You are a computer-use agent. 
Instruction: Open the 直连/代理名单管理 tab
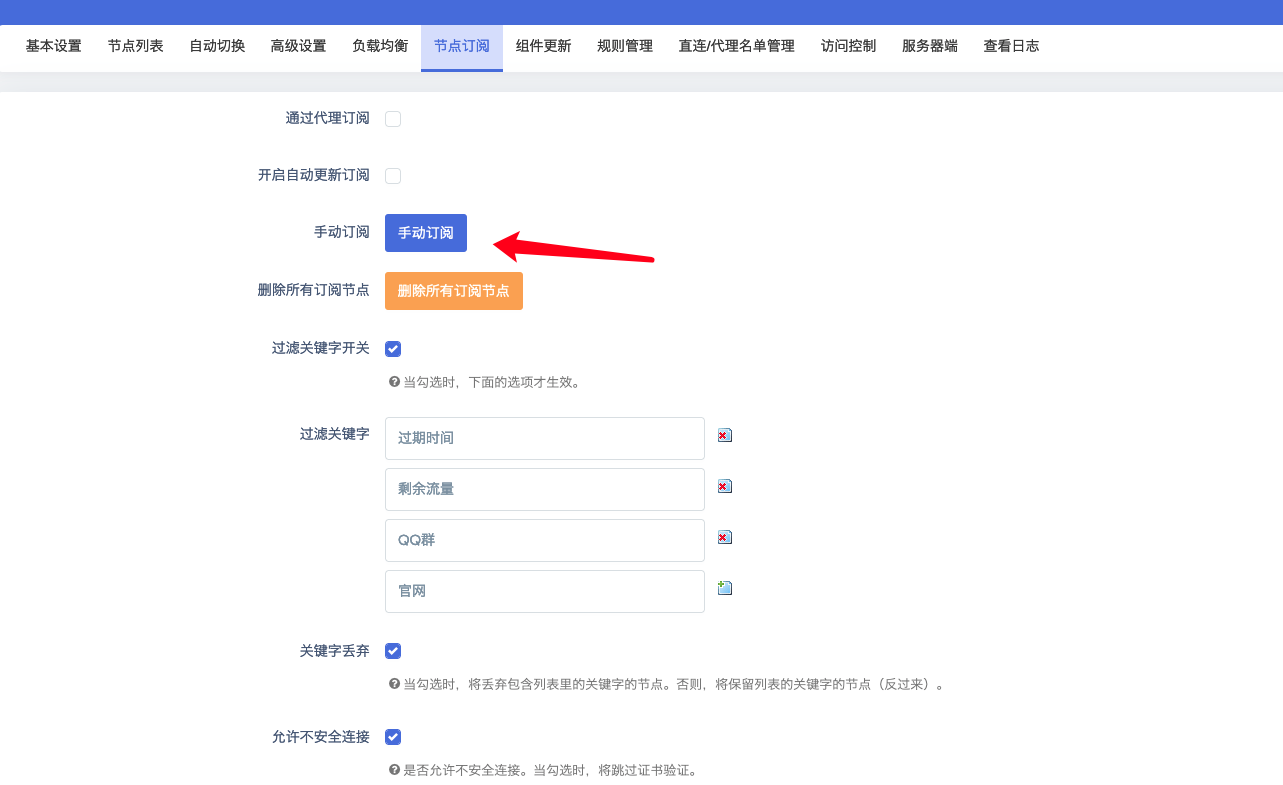click(737, 47)
